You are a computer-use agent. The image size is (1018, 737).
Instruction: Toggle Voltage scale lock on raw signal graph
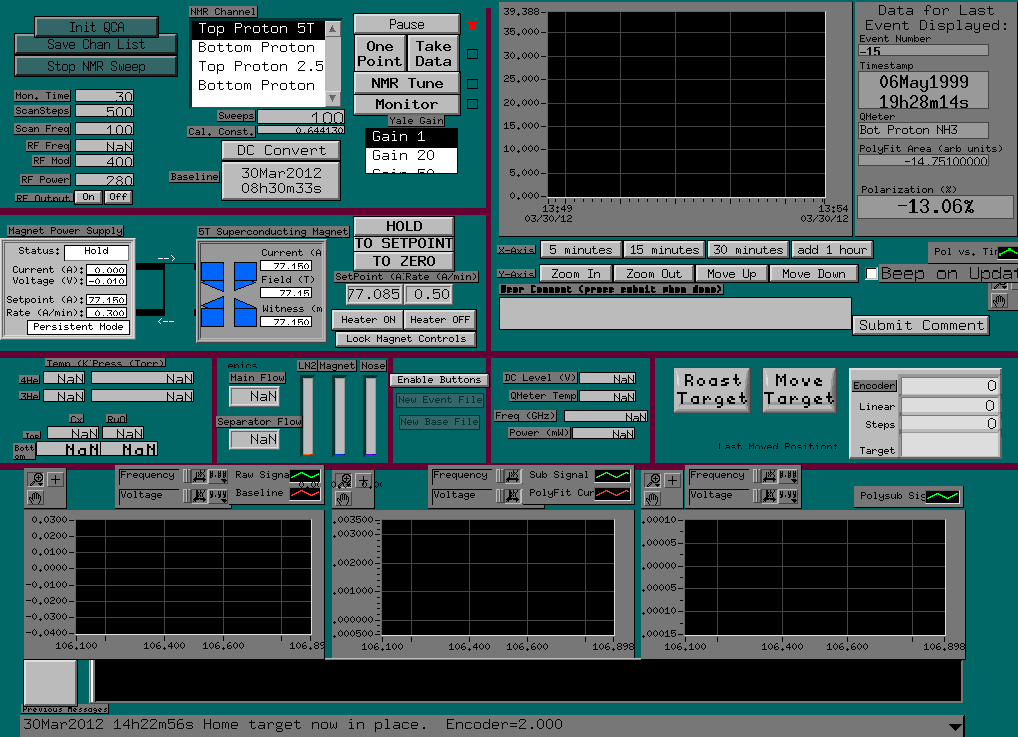click(x=187, y=496)
